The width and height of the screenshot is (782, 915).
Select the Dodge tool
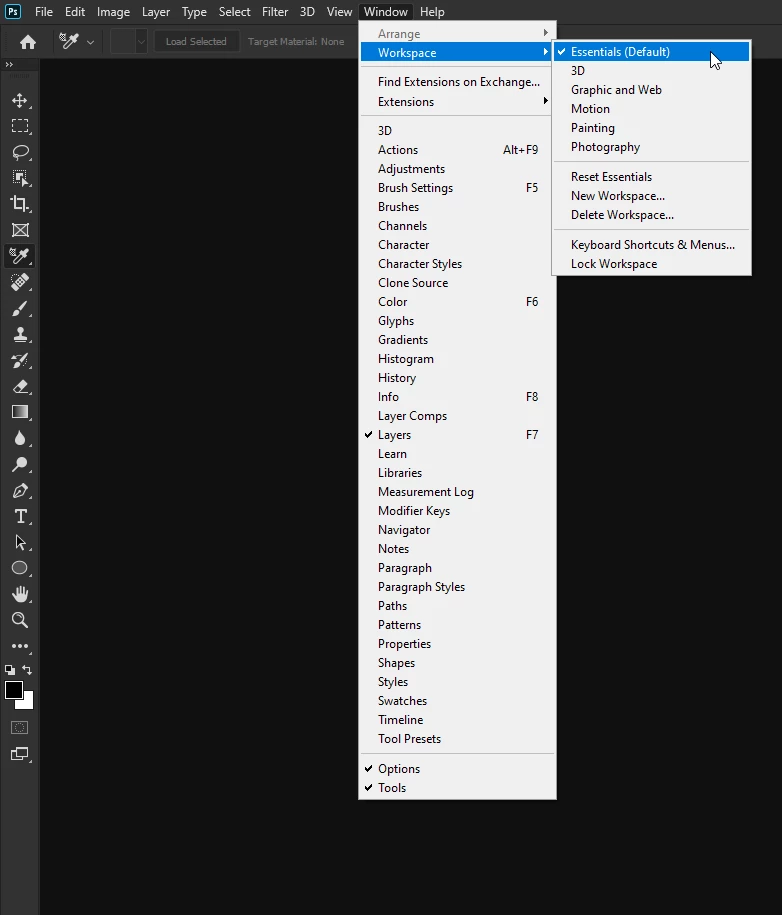20,464
